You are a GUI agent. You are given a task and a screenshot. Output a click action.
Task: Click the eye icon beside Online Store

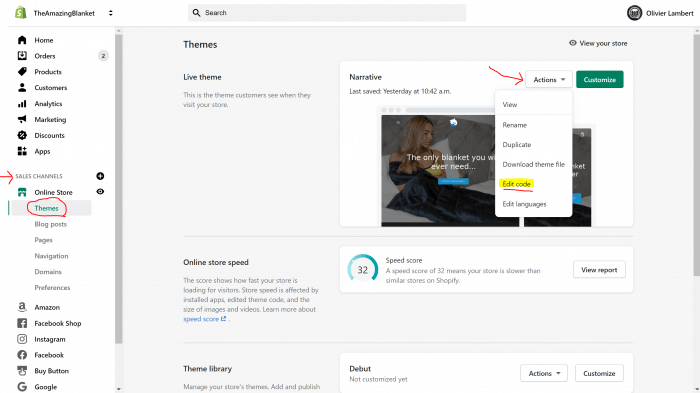100,192
